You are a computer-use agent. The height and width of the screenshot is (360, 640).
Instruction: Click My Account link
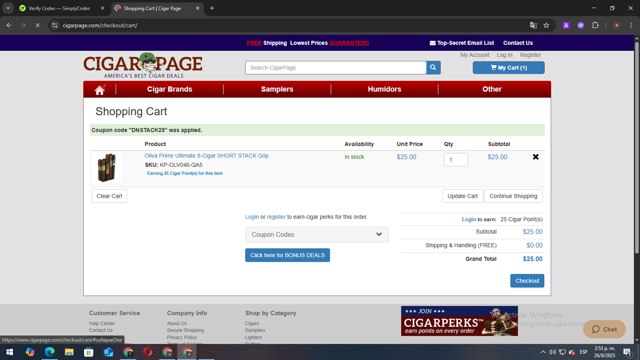tap(475, 55)
